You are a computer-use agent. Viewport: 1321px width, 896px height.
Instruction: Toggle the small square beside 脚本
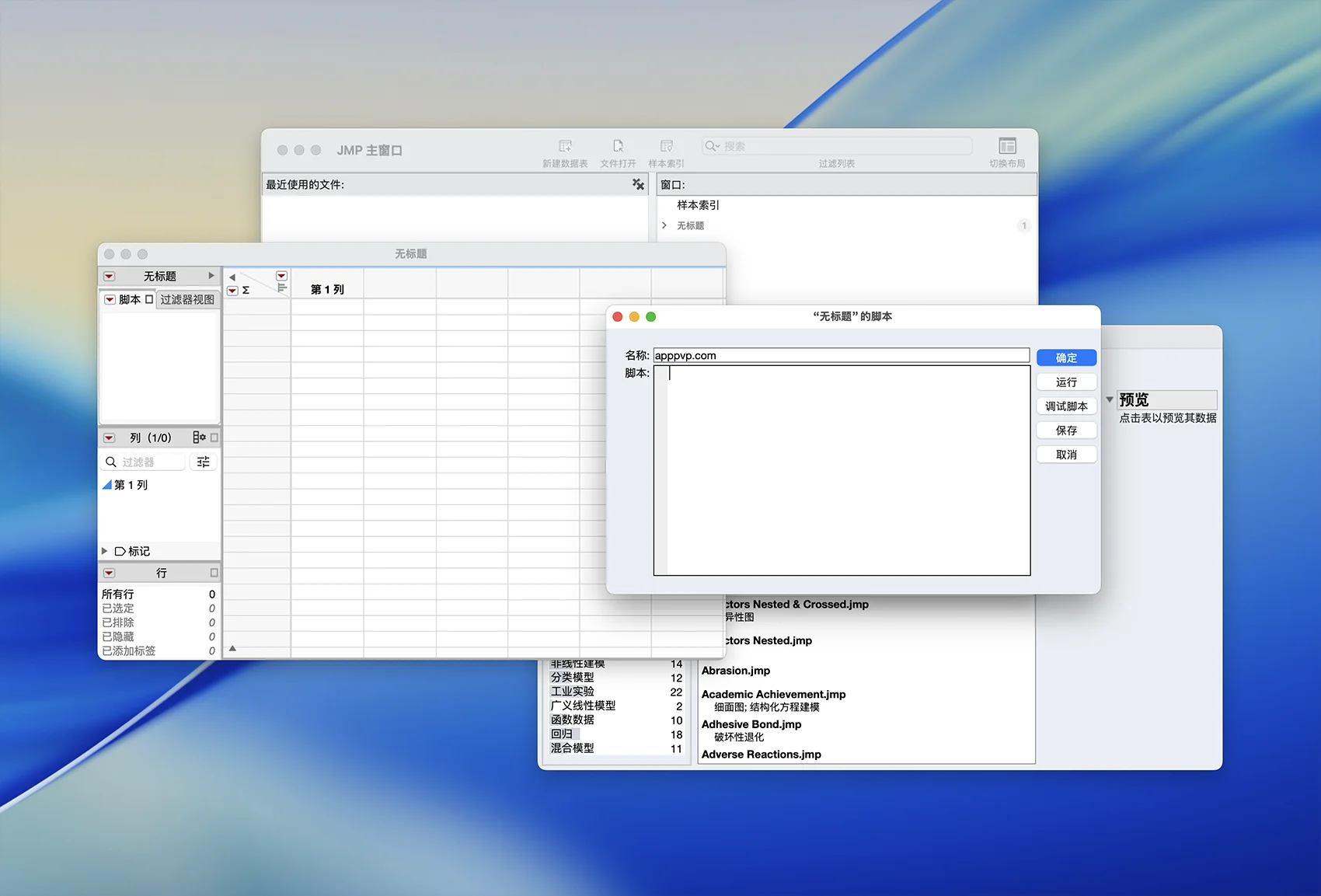point(149,299)
